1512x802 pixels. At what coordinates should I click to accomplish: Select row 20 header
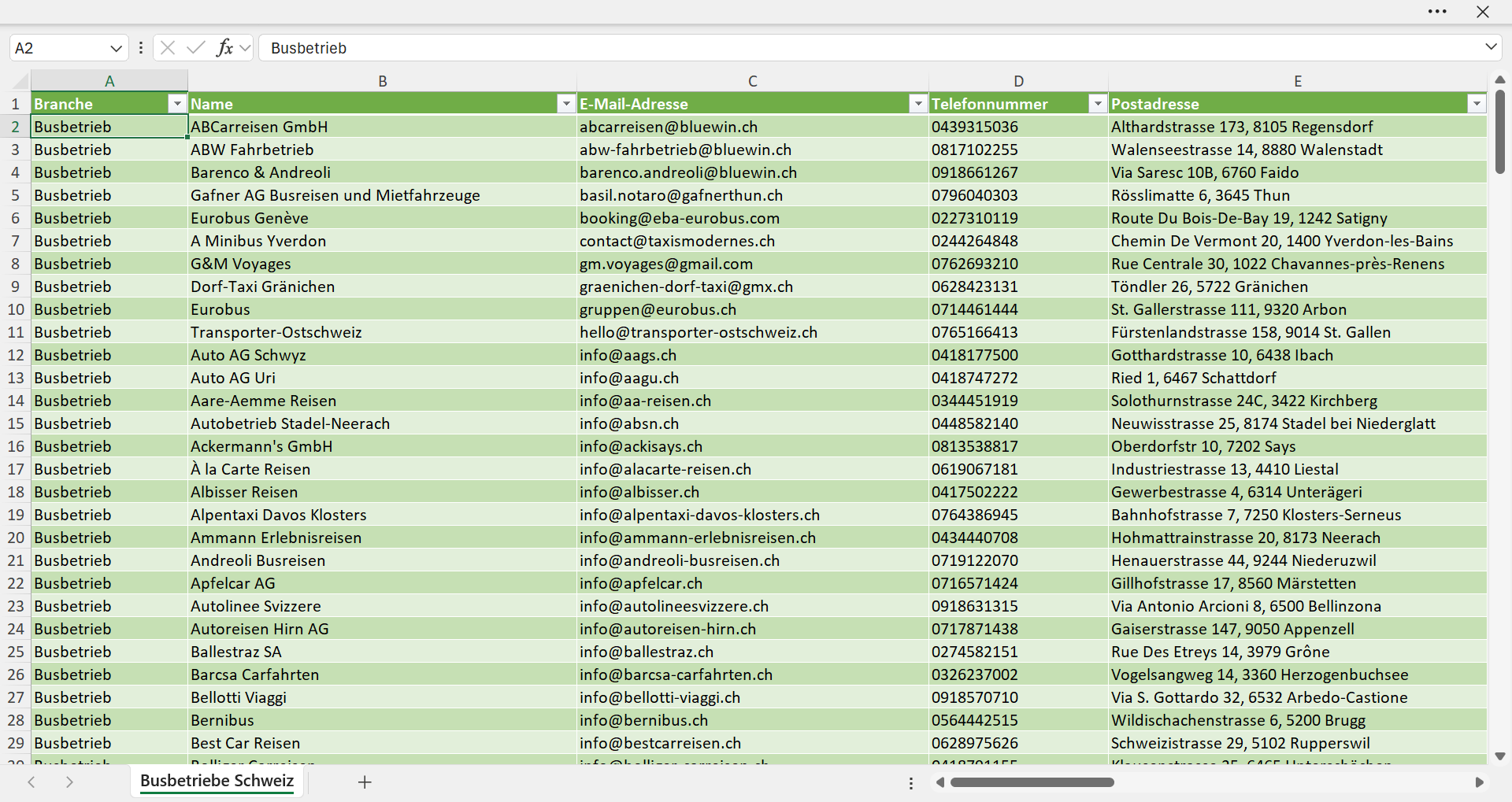16,538
